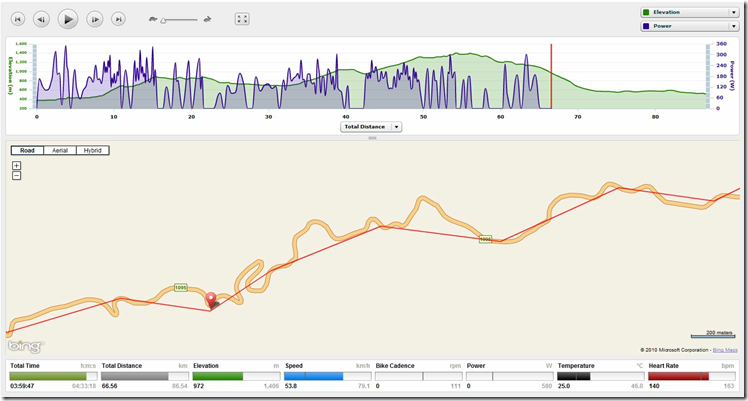Click the Bing logo on the map
This screenshot has width=748, height=401.
(25, 346)
